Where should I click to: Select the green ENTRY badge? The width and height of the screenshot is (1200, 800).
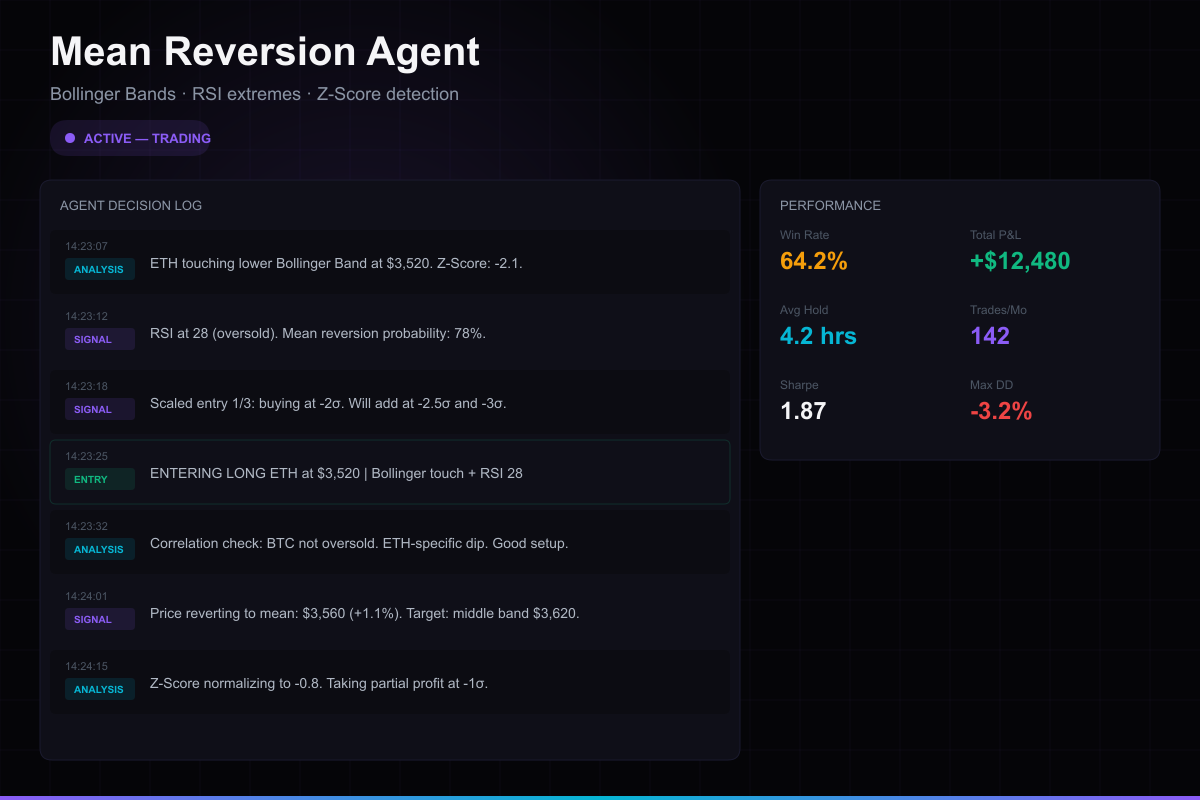click(99, 479)
